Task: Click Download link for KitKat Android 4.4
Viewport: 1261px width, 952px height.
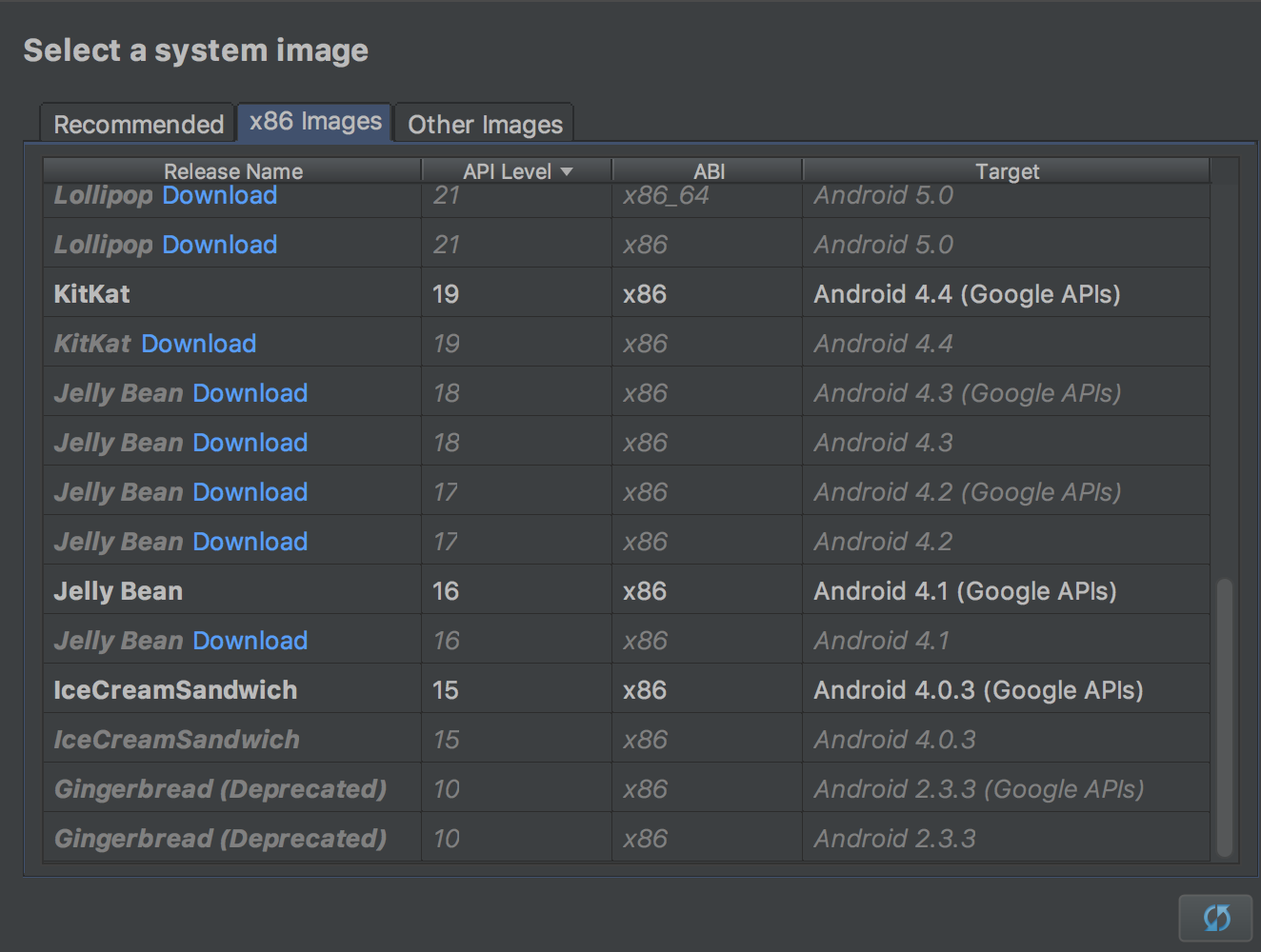Action: tap(198, 344)
